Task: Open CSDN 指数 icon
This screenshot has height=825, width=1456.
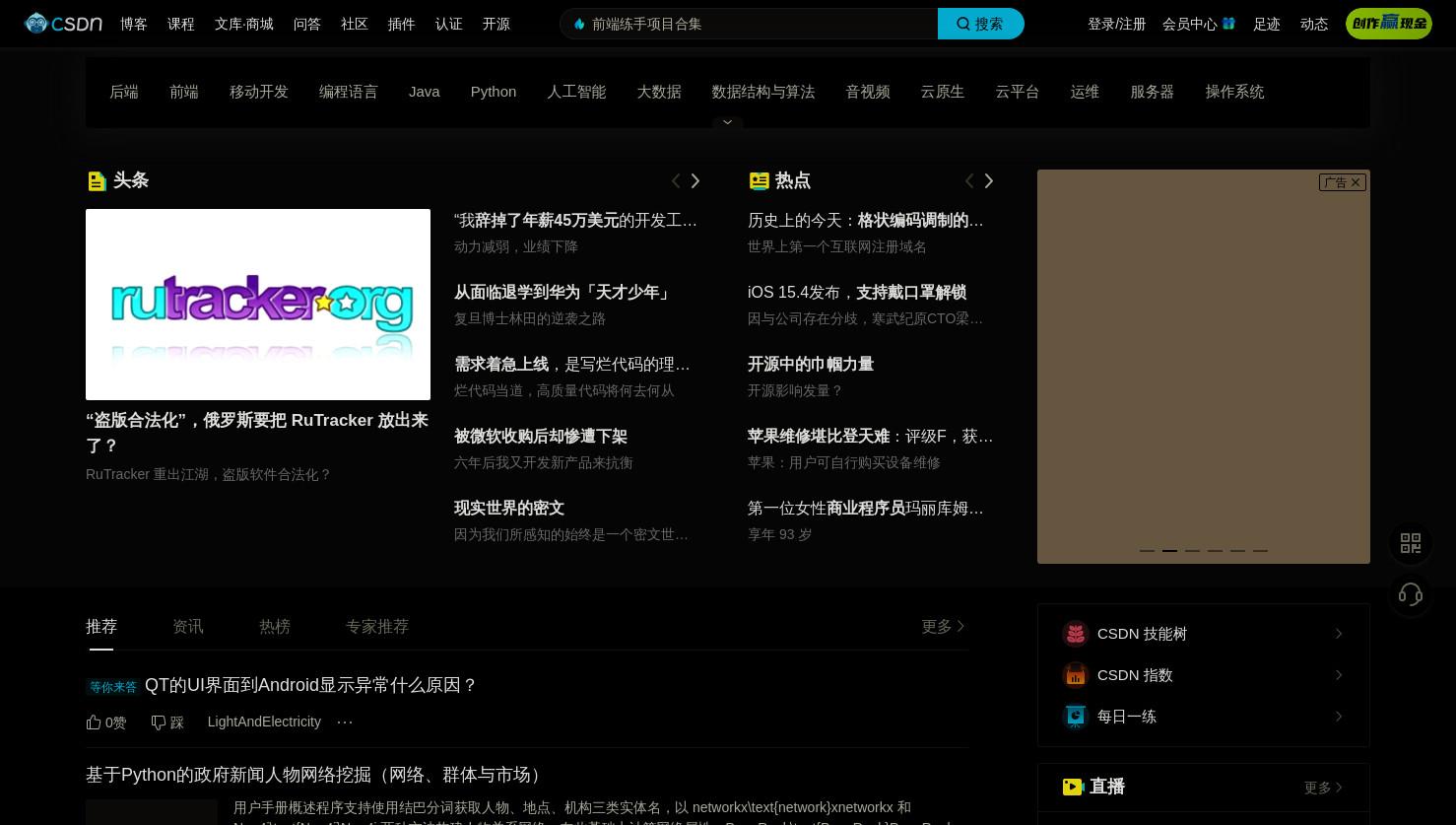Action: coord(1076,675)
